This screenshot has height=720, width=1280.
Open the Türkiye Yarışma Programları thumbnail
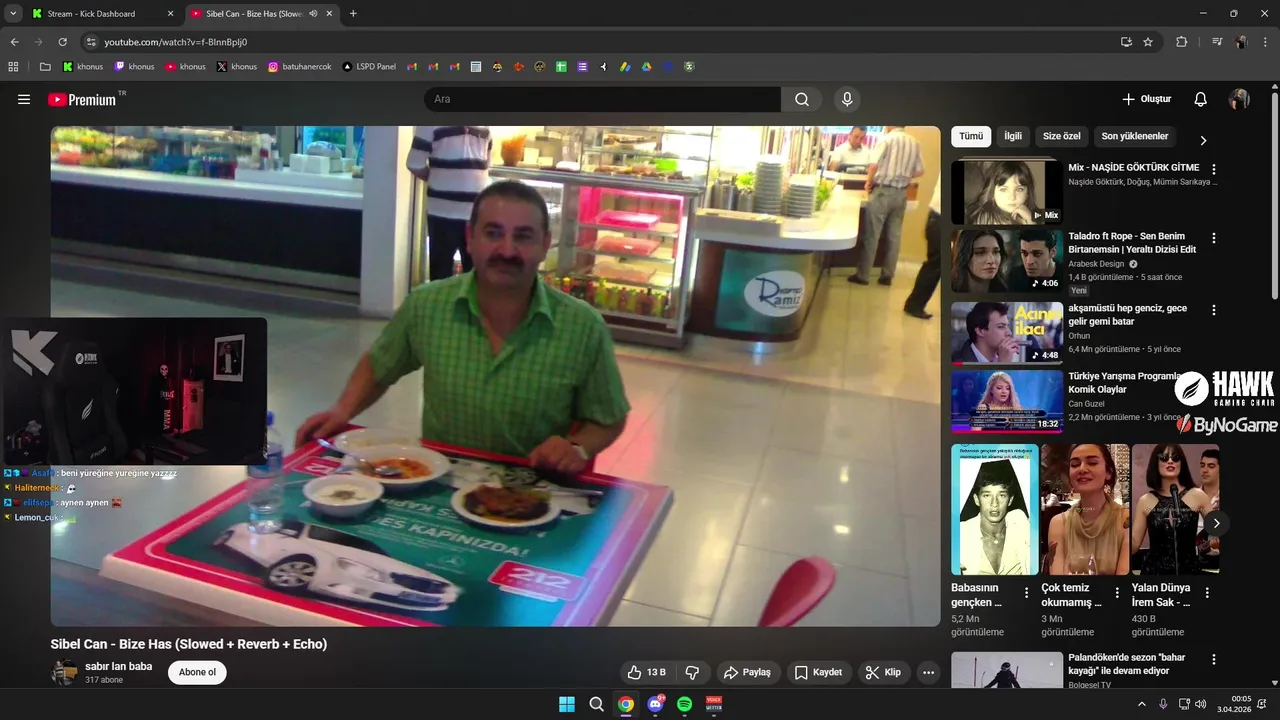click(x=1006, y=401)
